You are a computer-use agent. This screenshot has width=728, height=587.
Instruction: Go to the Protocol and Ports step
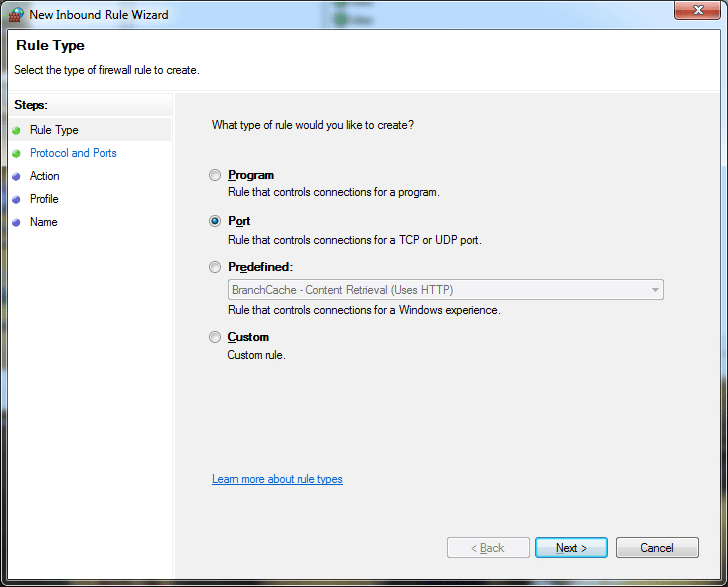pyautogui.click(x=73, y=153)
